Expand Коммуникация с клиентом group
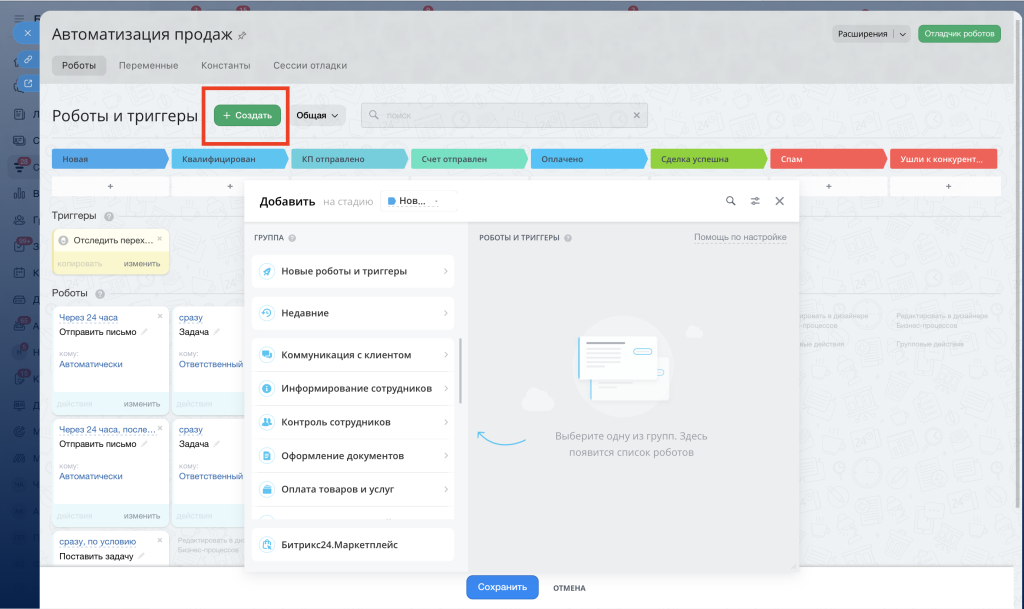This screenshot has height=609, width=1024. point(353,354)
